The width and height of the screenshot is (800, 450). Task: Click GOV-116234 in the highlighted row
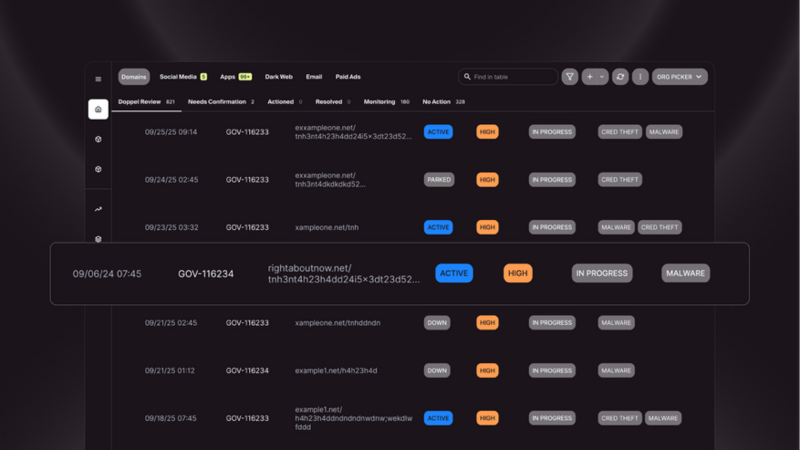(205, 274)
